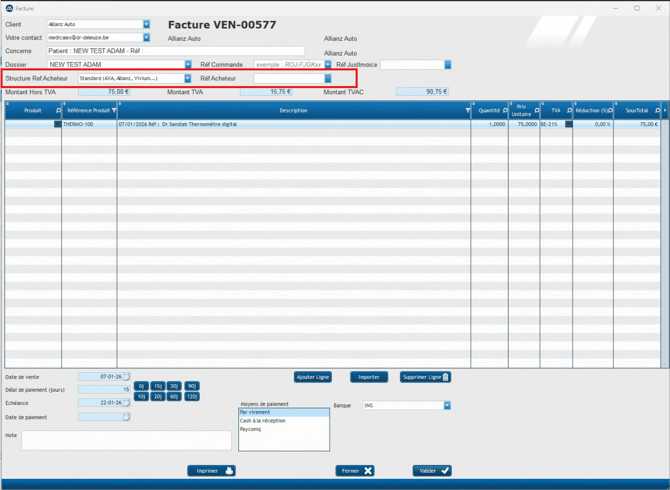Click the Valider button
Image resolution: width=670 pixels, height=490 pixels.
click(431, 470)
